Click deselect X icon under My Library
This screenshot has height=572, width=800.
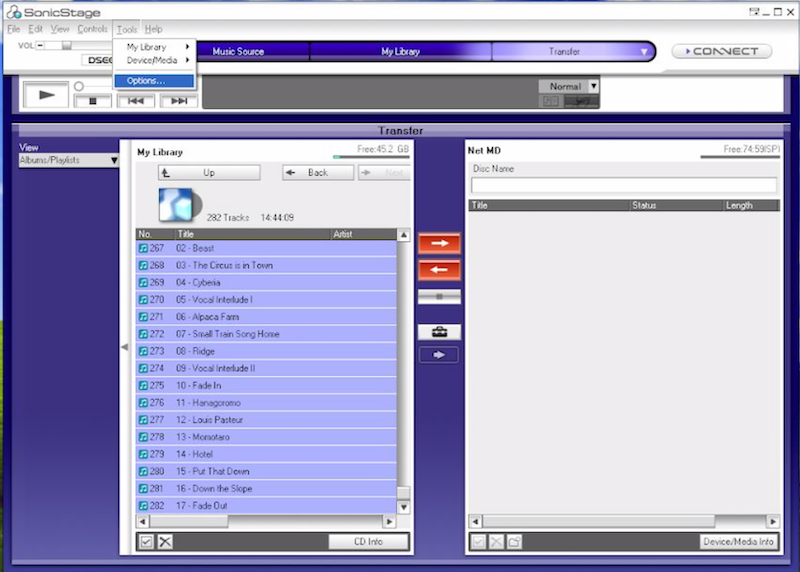[165, 542]
